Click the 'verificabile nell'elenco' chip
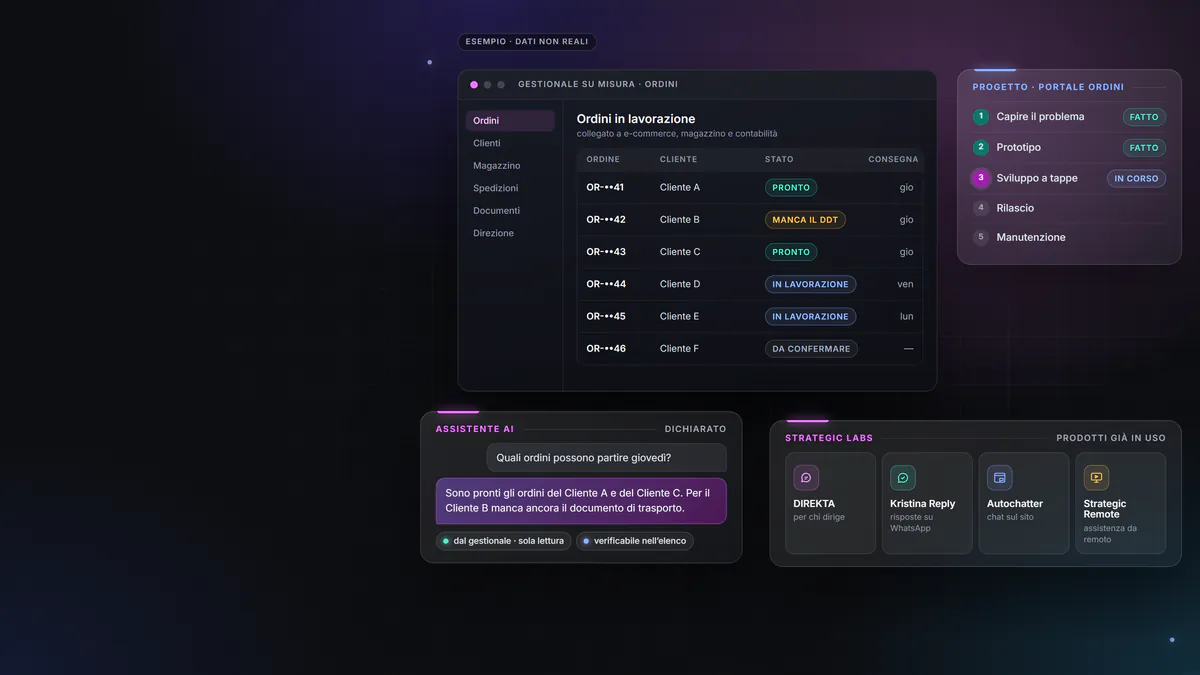 pyautogui.click(x=635, y=541)
